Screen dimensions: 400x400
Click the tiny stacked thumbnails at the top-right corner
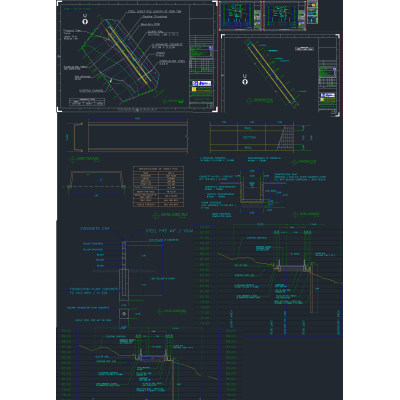[313, 12]
